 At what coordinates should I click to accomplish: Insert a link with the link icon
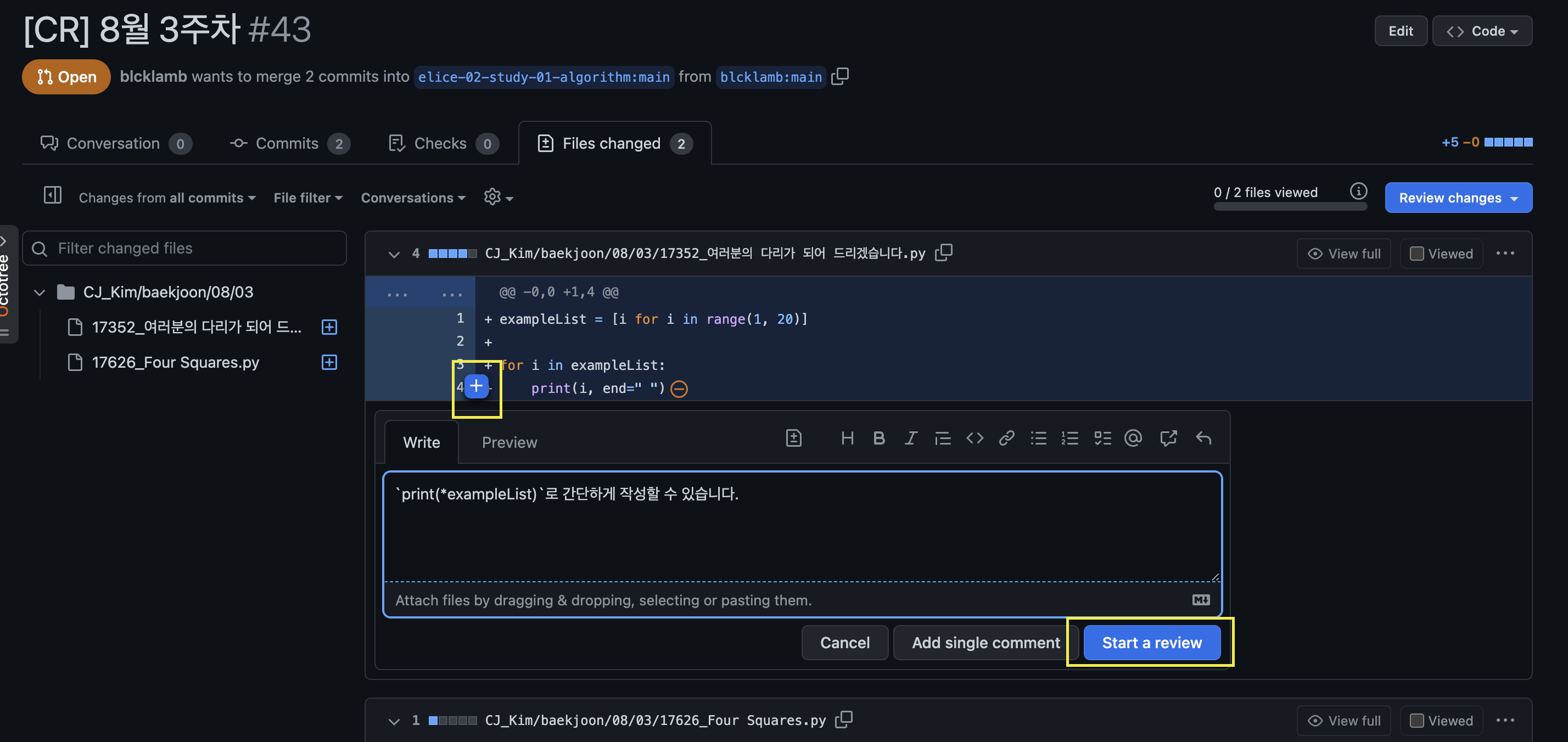point(1006,439)
